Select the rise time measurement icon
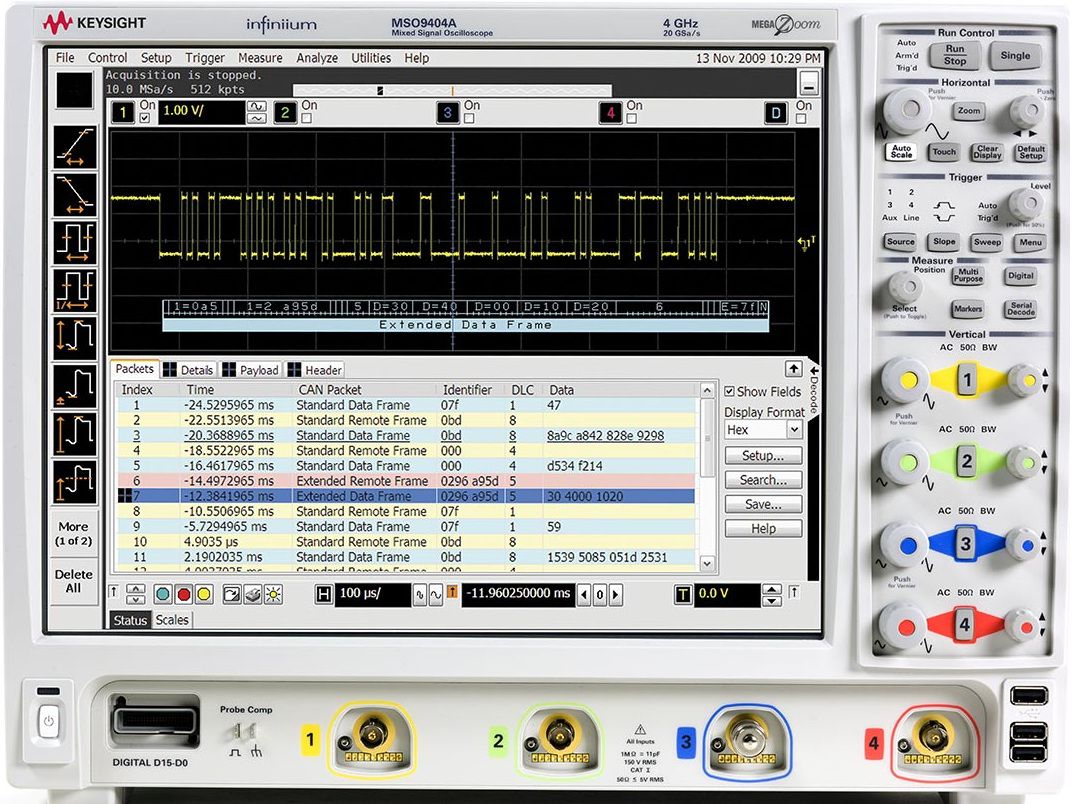The height and width of the screenshot is (804, 1074). 75,148
